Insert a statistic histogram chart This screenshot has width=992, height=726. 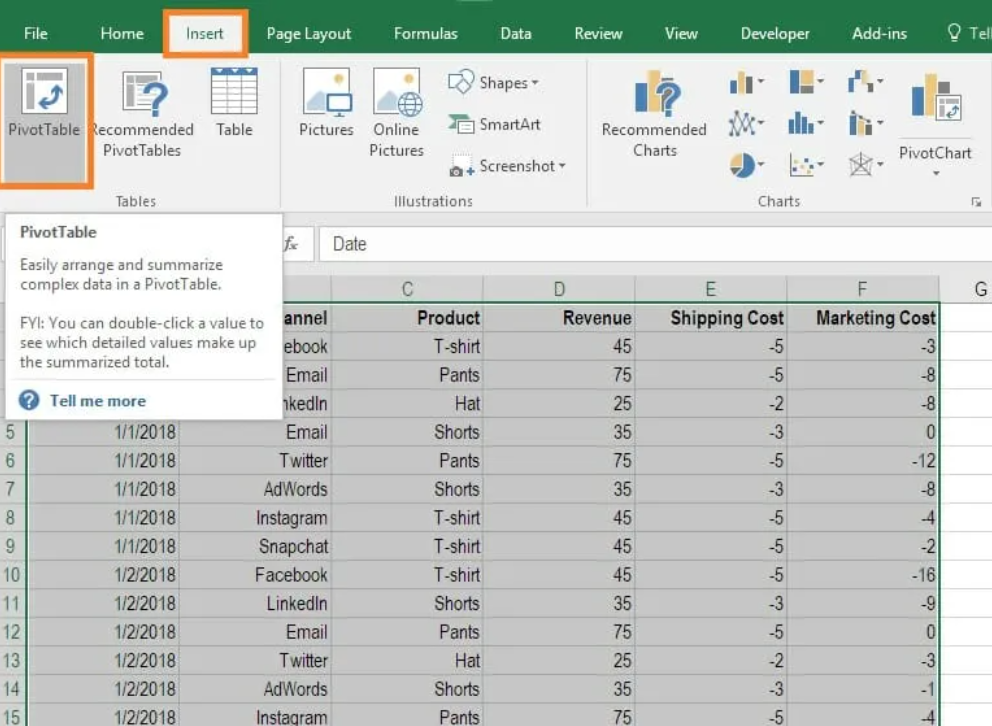point(806,123)
